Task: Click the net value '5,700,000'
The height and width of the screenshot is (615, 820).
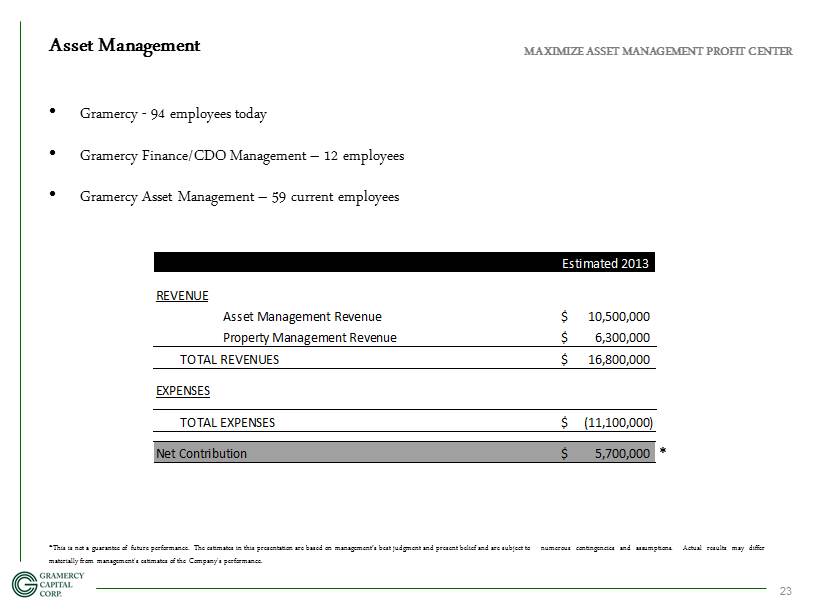Action: click(622, 453)
